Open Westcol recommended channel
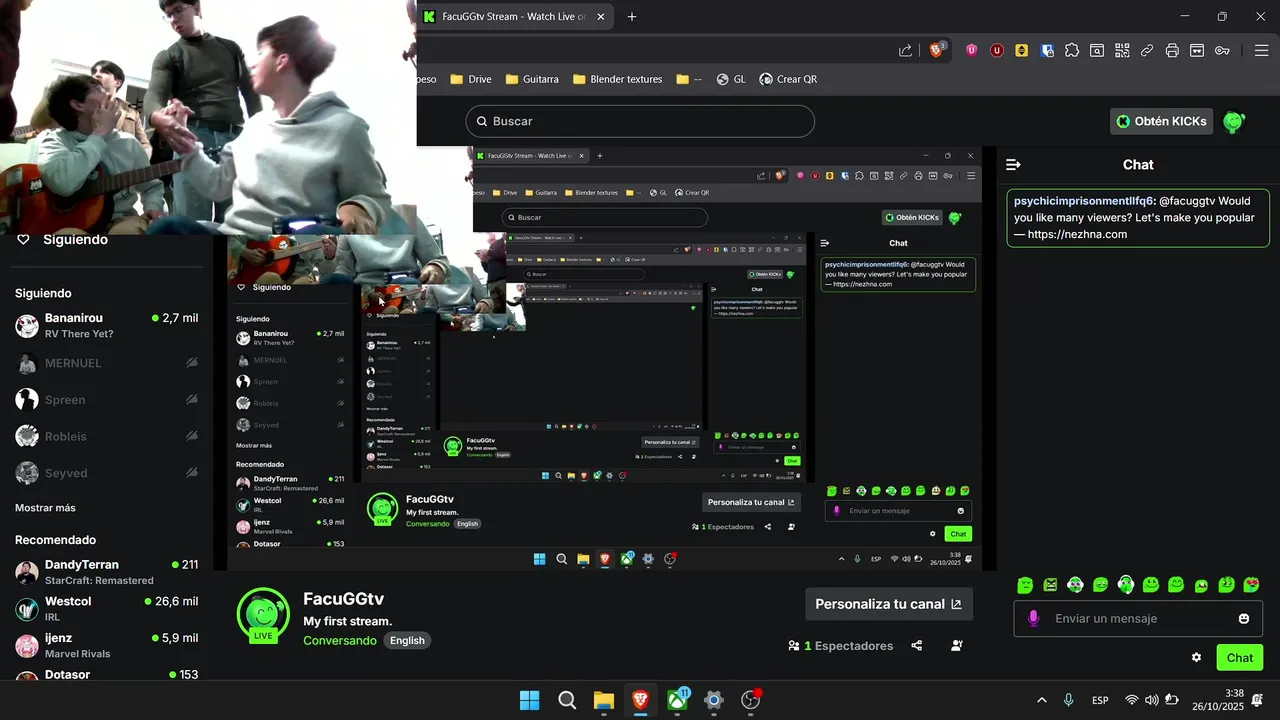 coord(106,608)
